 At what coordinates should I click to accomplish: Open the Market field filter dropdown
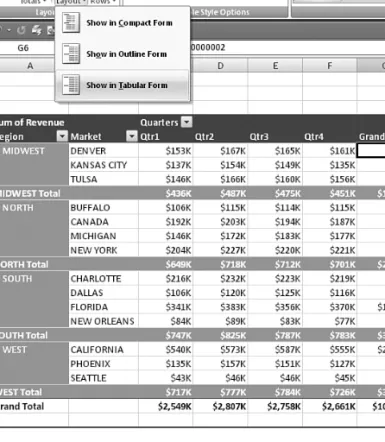132,136
